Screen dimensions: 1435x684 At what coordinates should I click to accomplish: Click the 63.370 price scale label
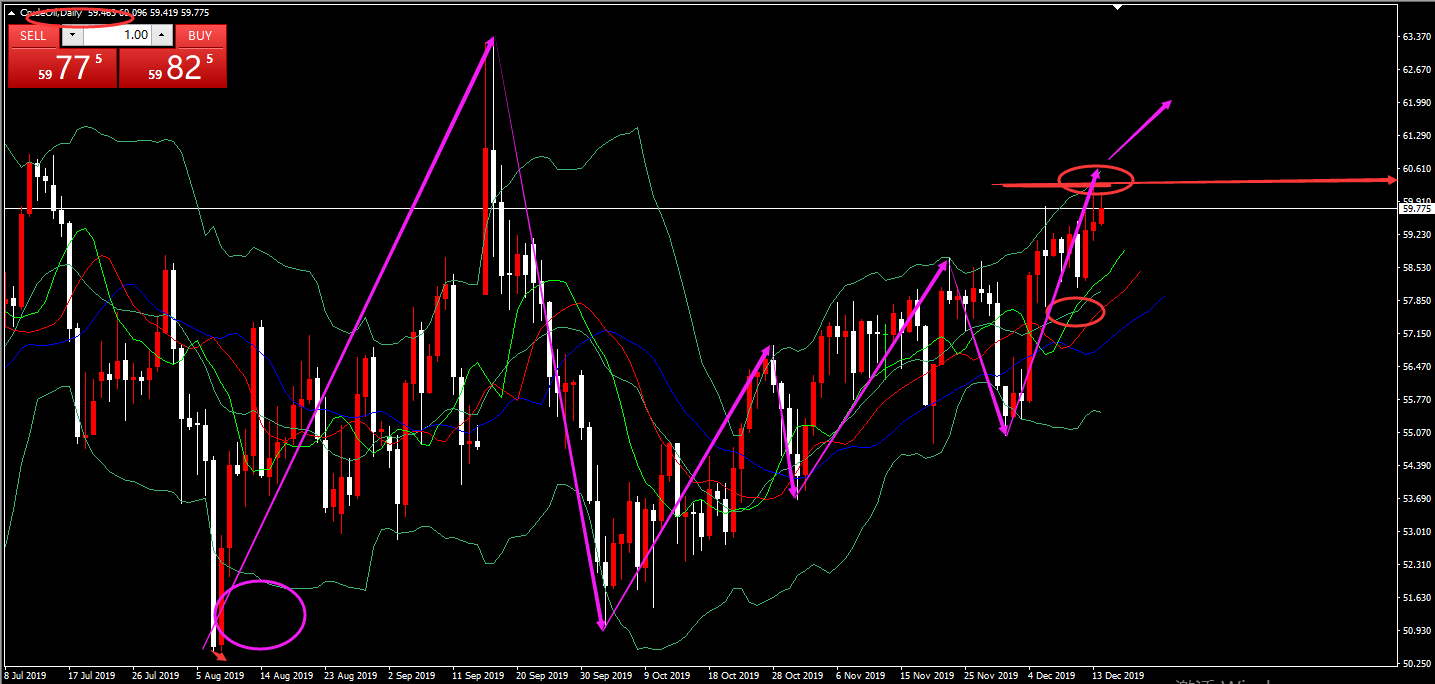[1415, 37]
